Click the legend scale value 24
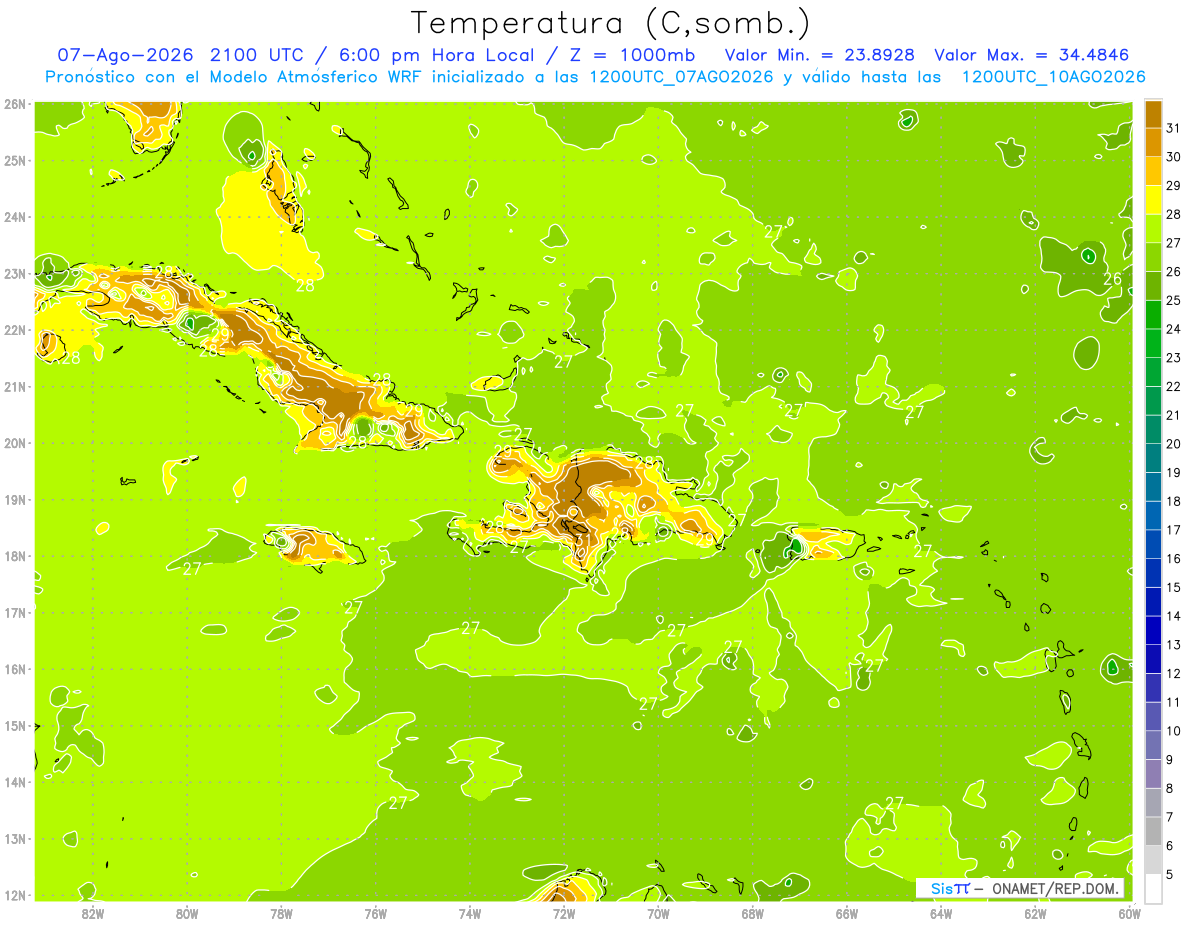This screenshot has height=927, width=1200. (1173, 329)
